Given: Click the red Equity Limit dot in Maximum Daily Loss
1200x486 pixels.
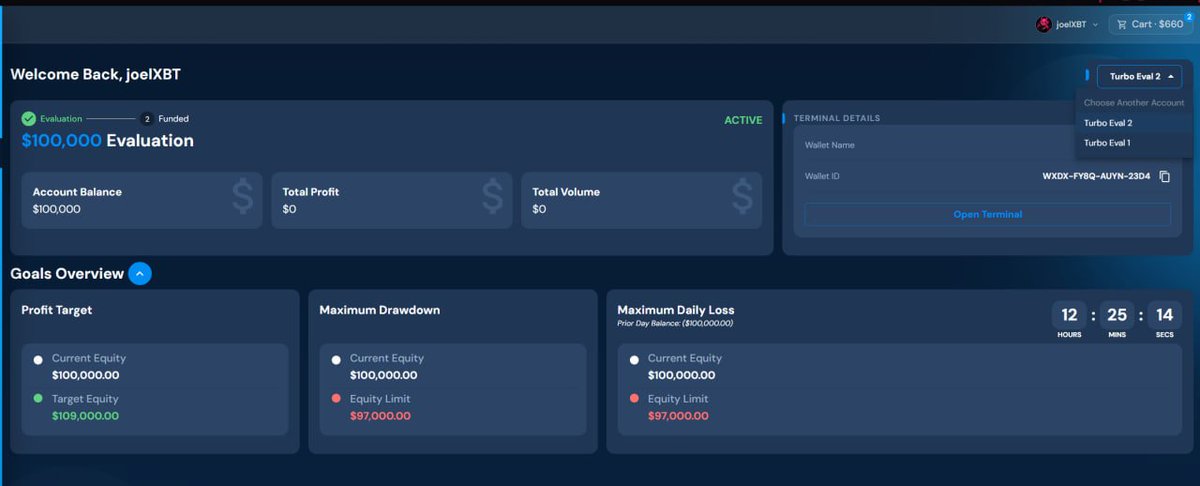Looking at the screenshot, I should pos(634,399).
